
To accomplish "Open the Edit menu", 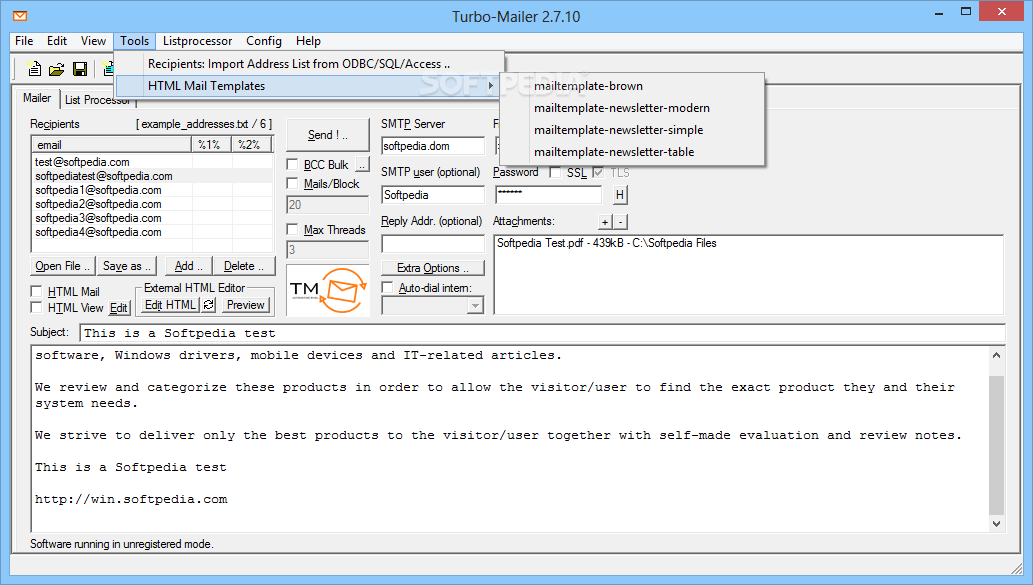I will [x=57, y=41].
